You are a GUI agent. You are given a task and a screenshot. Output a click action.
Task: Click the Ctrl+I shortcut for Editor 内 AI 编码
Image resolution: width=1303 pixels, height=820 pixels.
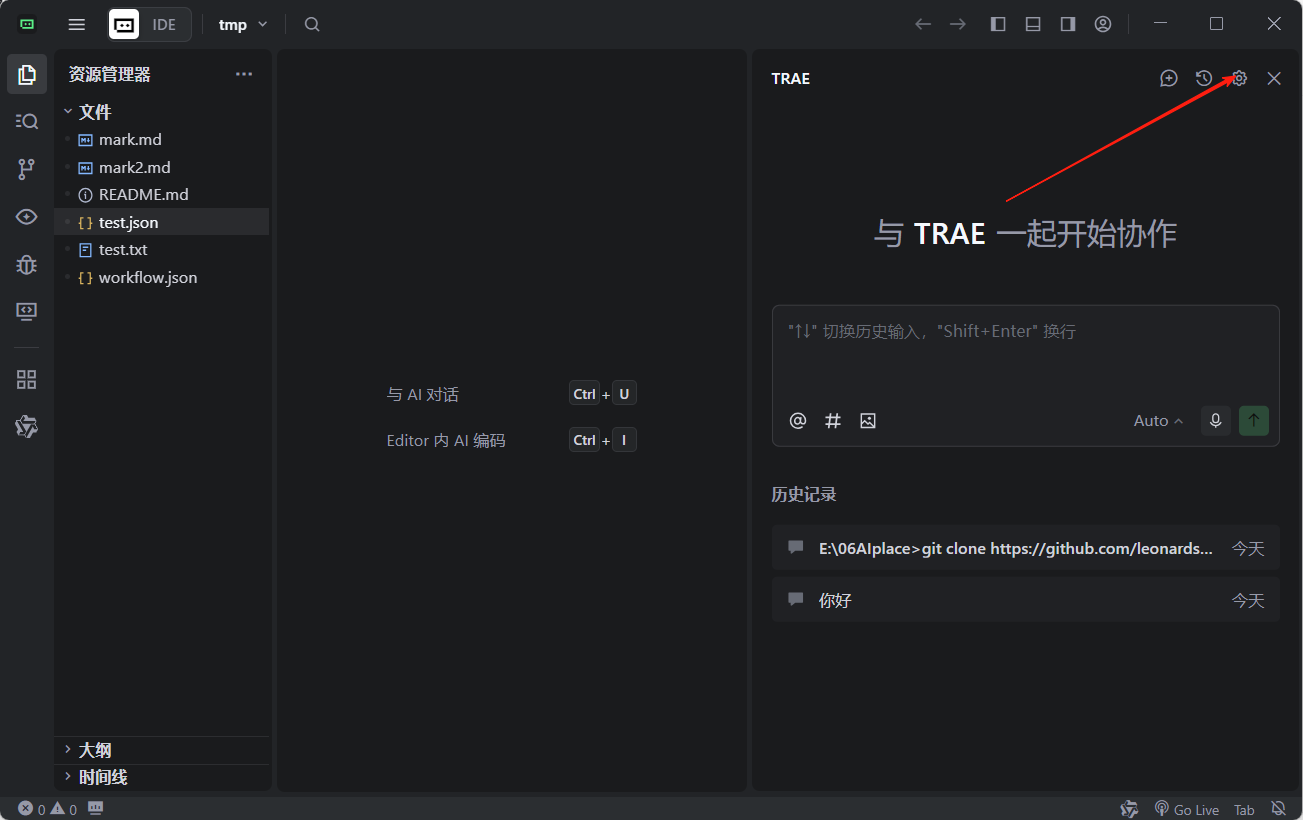603,440
